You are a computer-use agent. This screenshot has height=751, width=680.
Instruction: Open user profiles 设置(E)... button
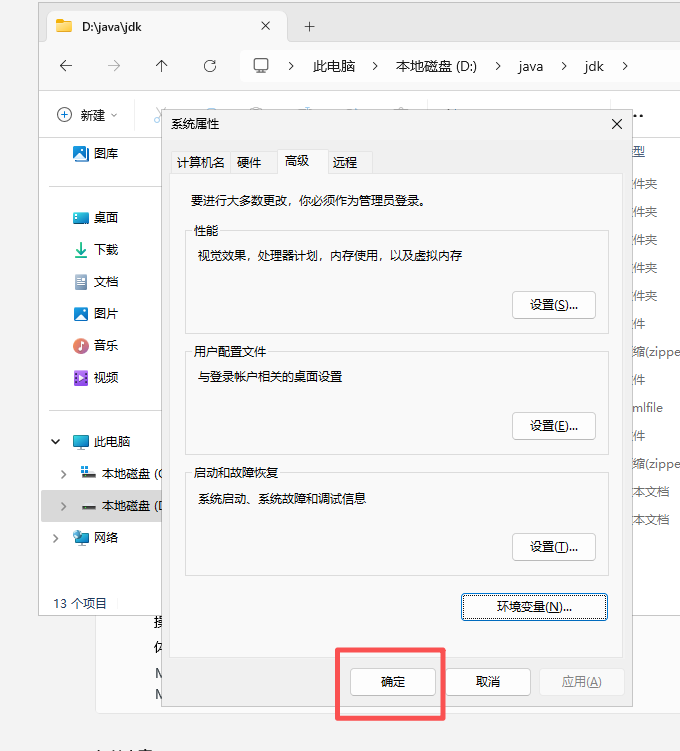(x=554, y=426)
